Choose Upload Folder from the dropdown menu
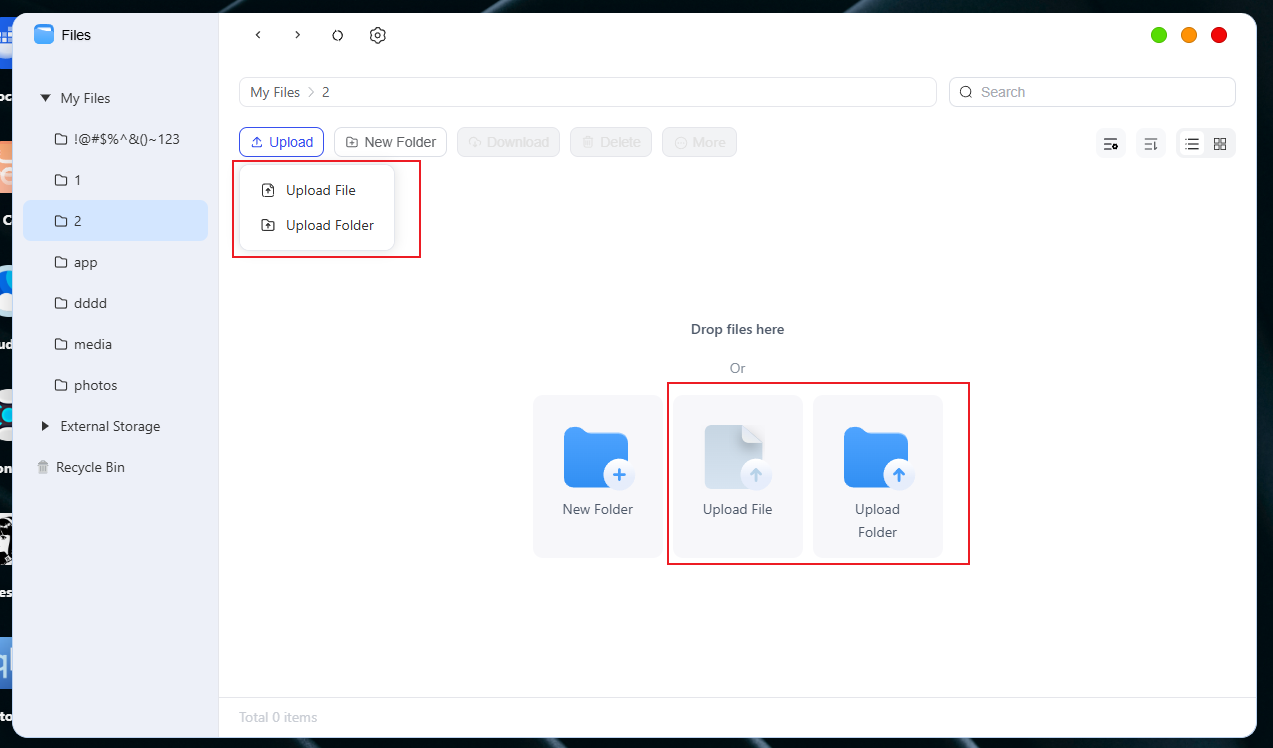This screenshot has height=748, width=1273. tap(317, 225)
